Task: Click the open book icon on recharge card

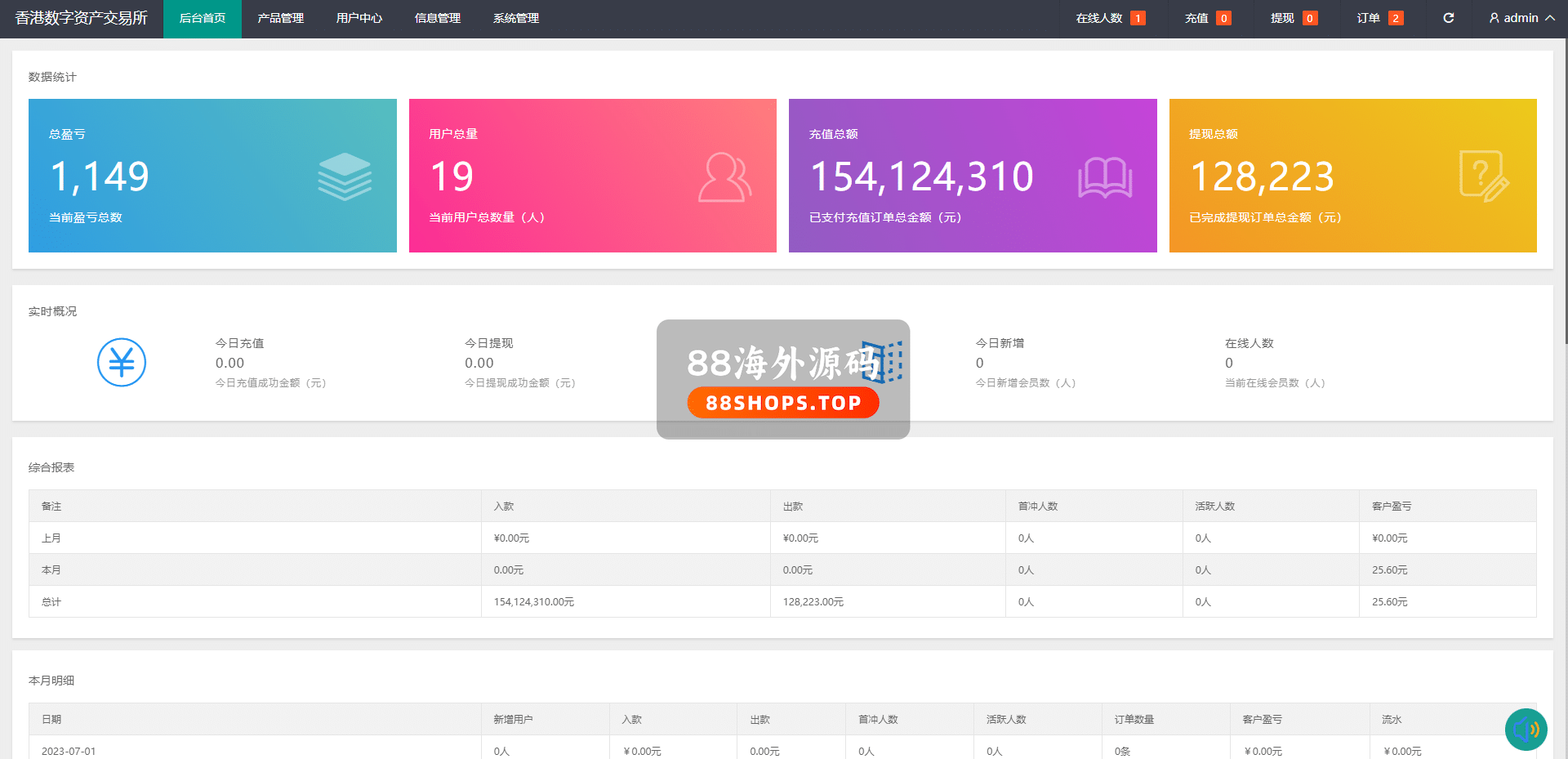Action: [1105, 177]
